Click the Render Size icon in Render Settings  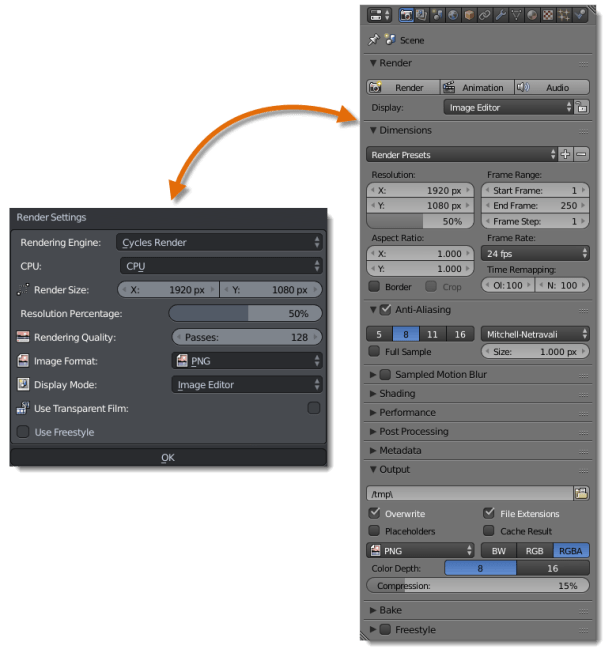click(x=23, y=289)
